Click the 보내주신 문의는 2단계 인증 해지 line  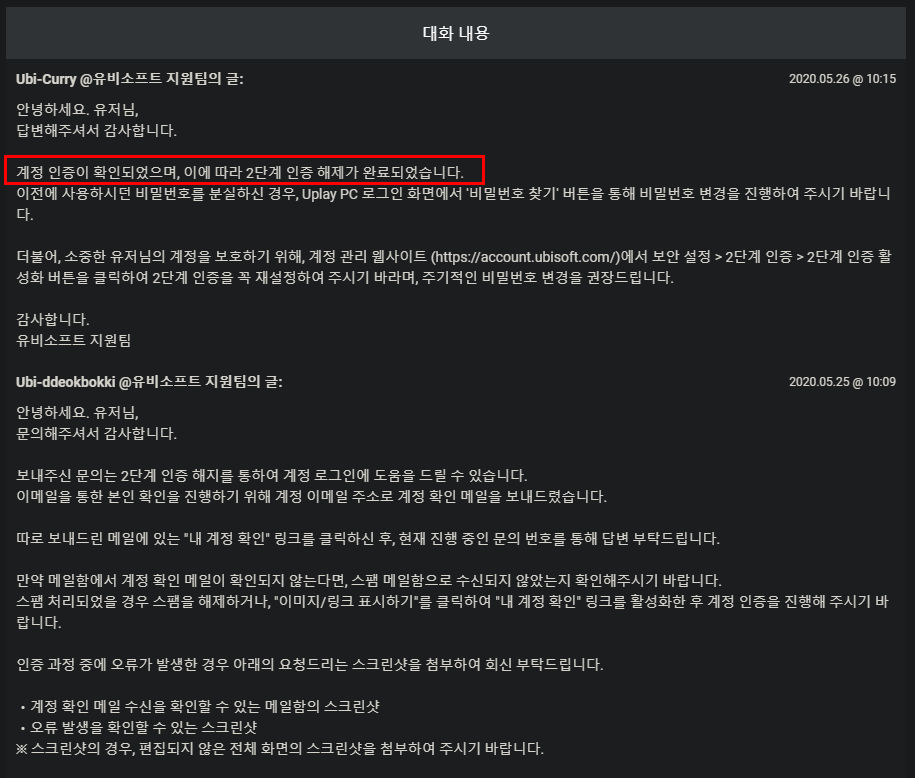(272, 476)
